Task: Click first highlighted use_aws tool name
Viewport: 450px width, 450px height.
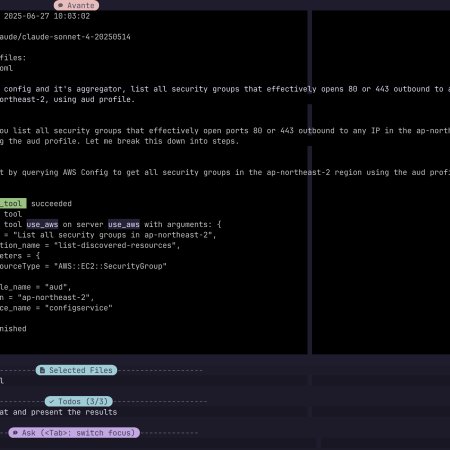Action: click(x=42, y=224)
